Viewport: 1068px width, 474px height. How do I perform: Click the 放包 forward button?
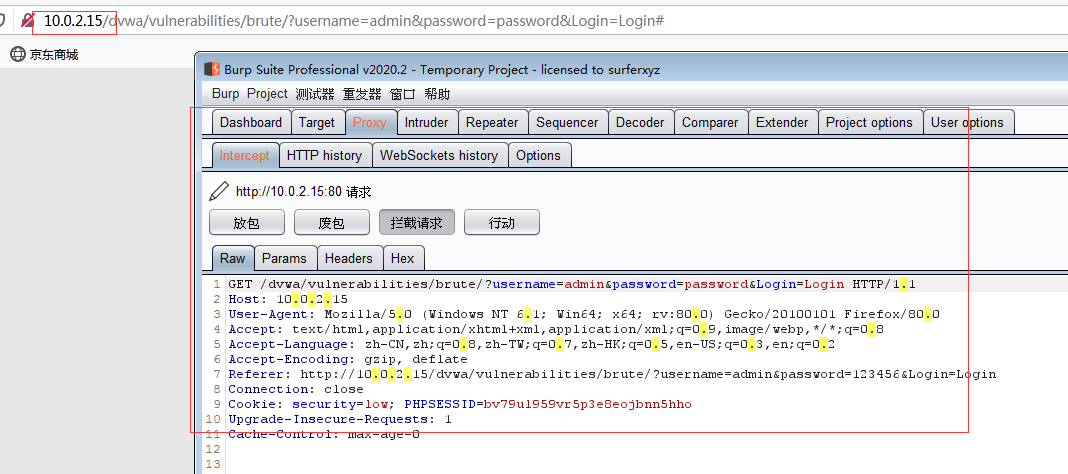247,222
